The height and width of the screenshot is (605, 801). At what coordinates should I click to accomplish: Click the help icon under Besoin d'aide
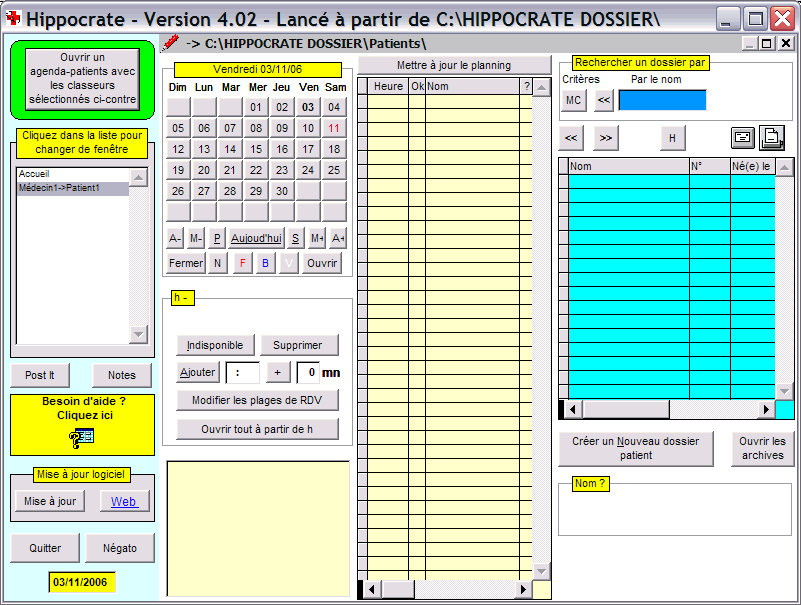pyautogui.click(x=82, y=436)
